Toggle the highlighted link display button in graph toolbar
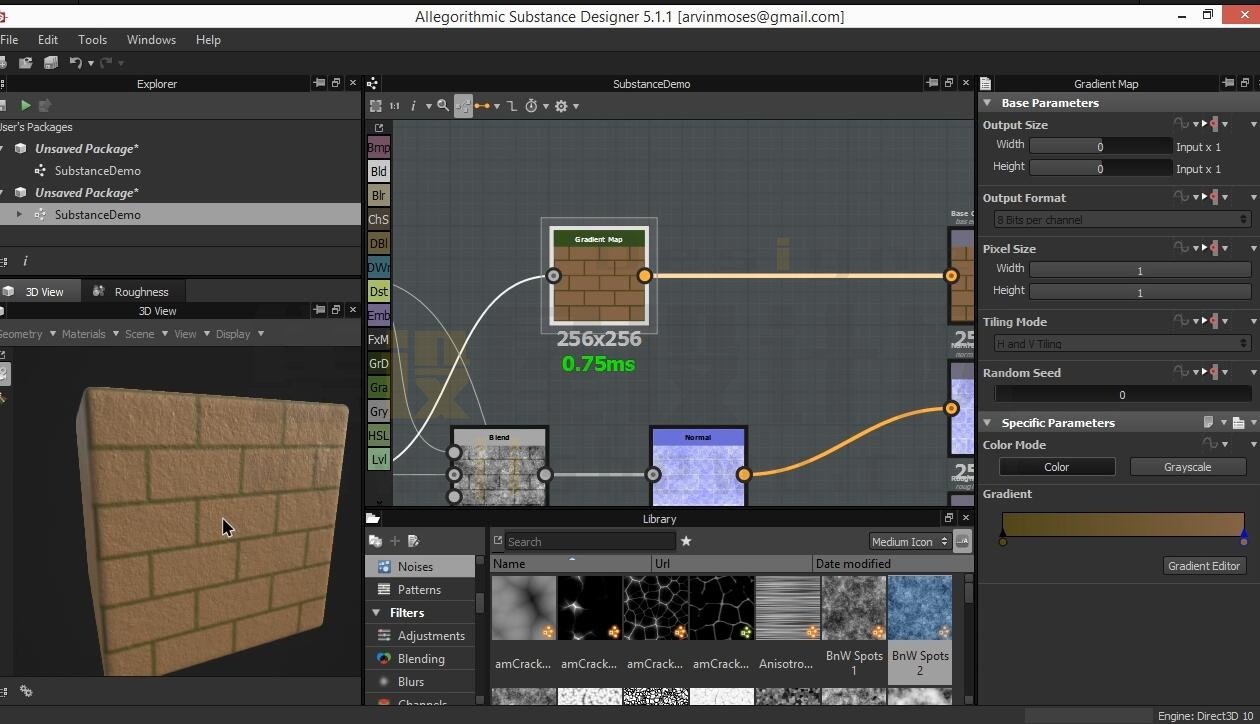1260x724 pixels. pos(463,105)
